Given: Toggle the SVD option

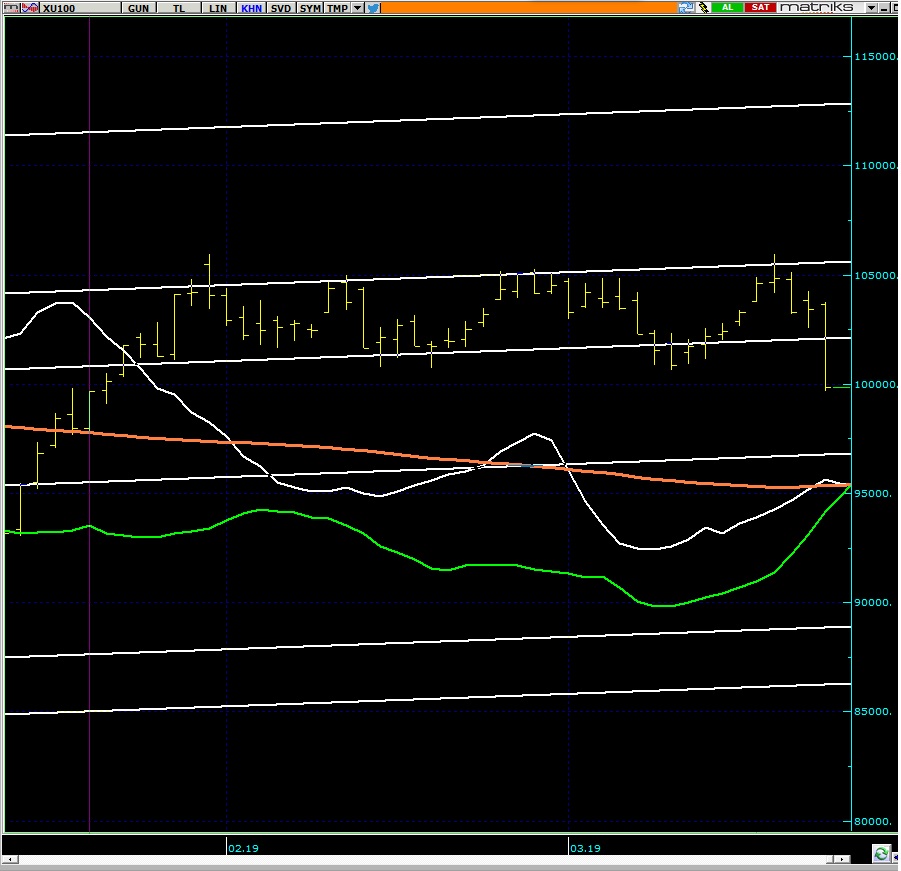Looking at the screenshot, I should pos(281,8).
